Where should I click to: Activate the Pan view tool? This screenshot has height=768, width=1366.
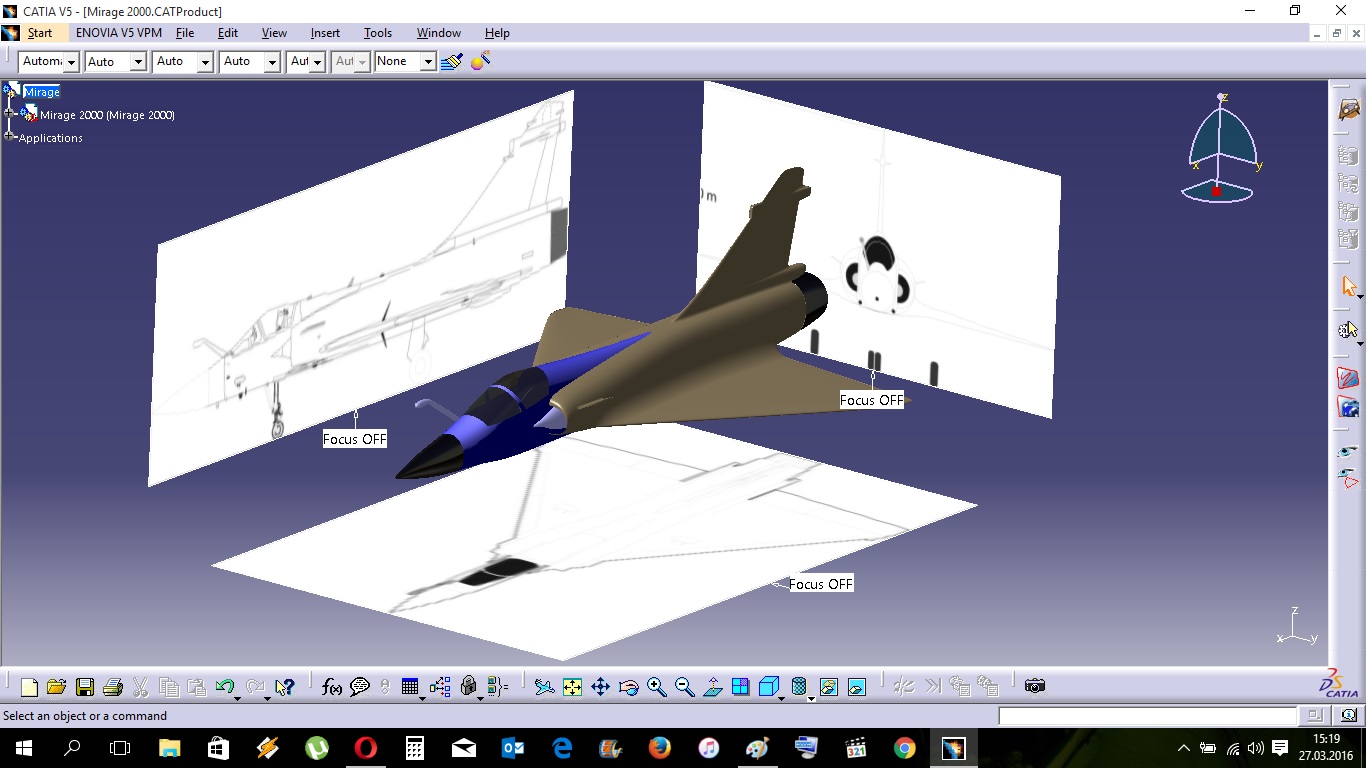point(600,687)
